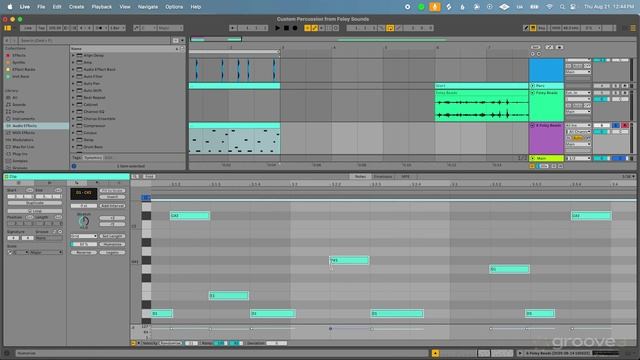Click the Fit to Scale button
The width and height of the screenshot is (640, 360).
[x=112, y=191]
